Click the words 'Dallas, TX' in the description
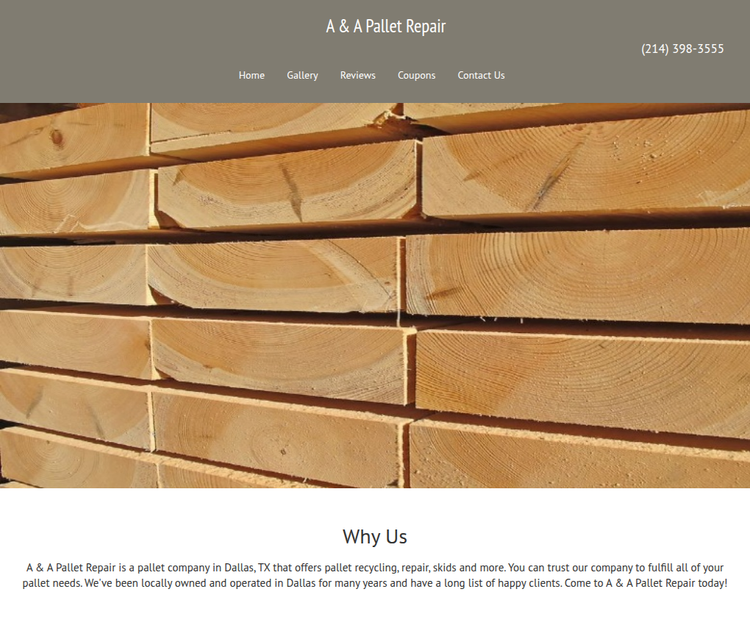Screen dimensions: 750x628 coord(247,568)
